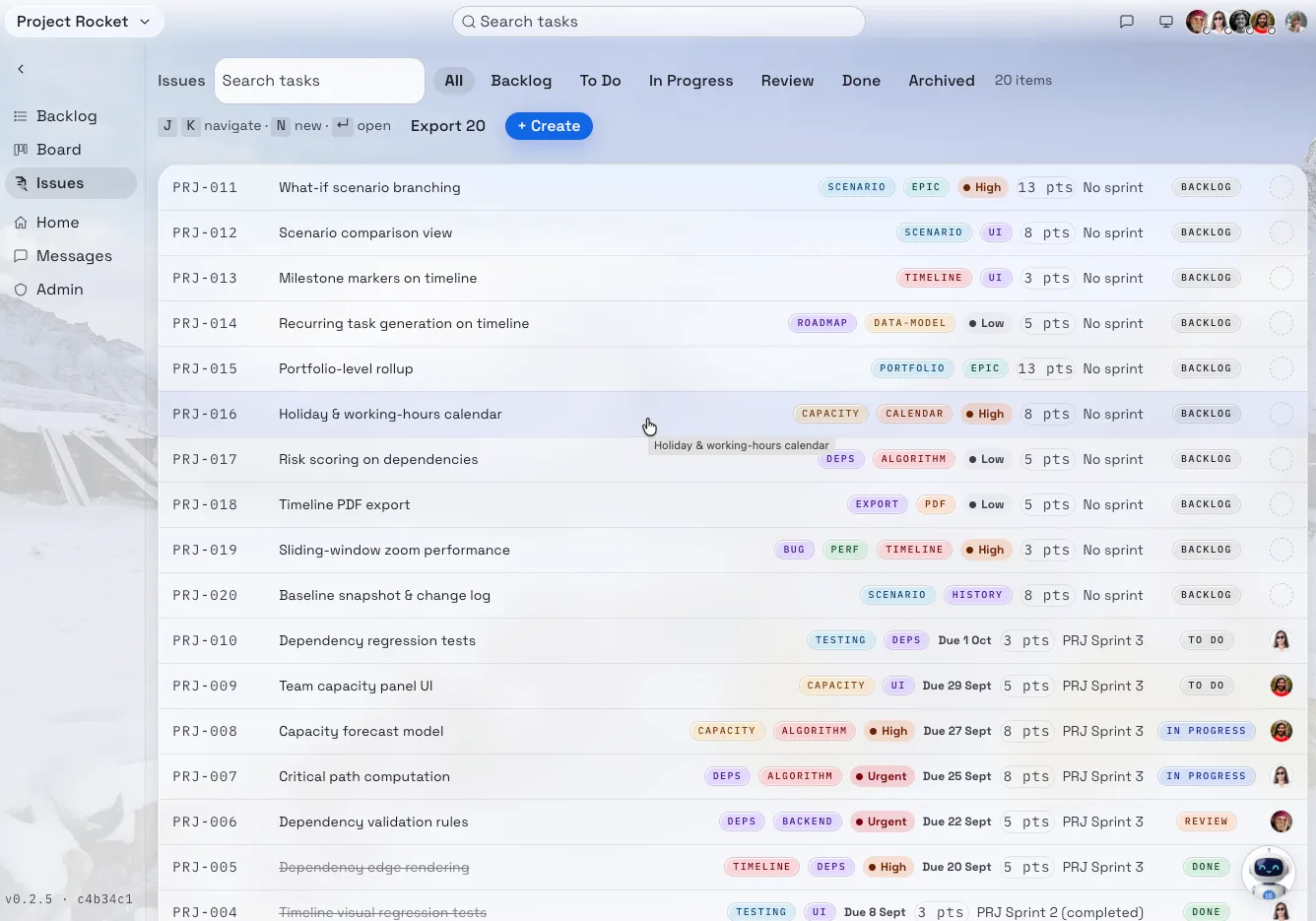Show the Archived filter tab
Screen dimensions: 1316x921
coord(942,81)
